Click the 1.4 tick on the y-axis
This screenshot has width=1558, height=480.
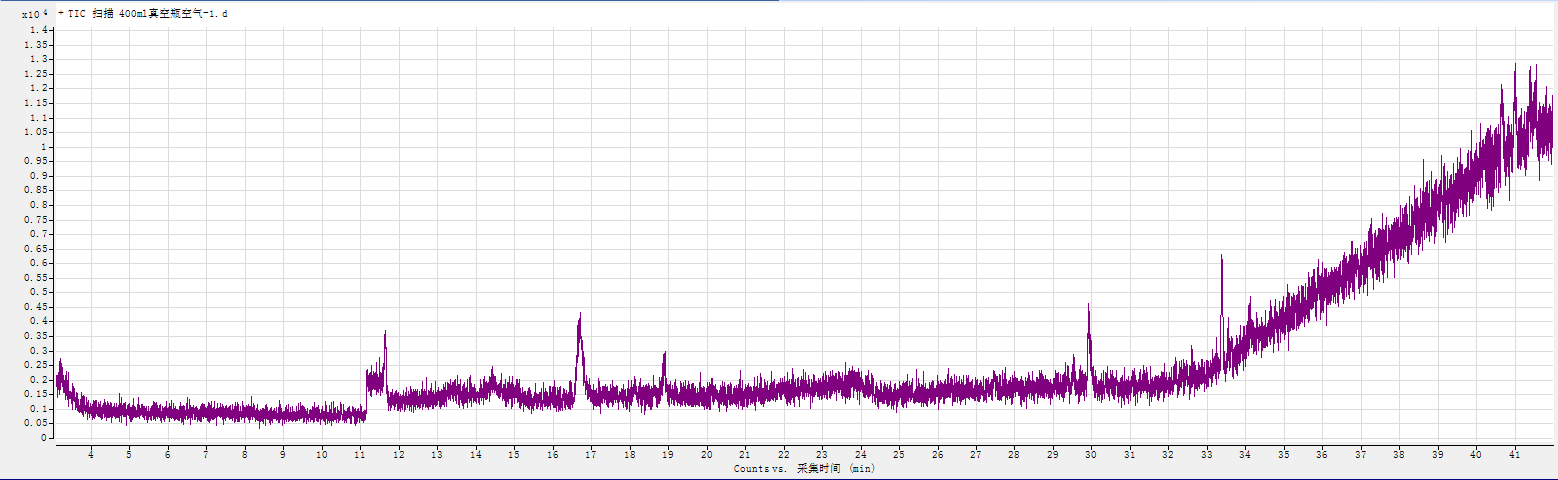pos(39,31)
